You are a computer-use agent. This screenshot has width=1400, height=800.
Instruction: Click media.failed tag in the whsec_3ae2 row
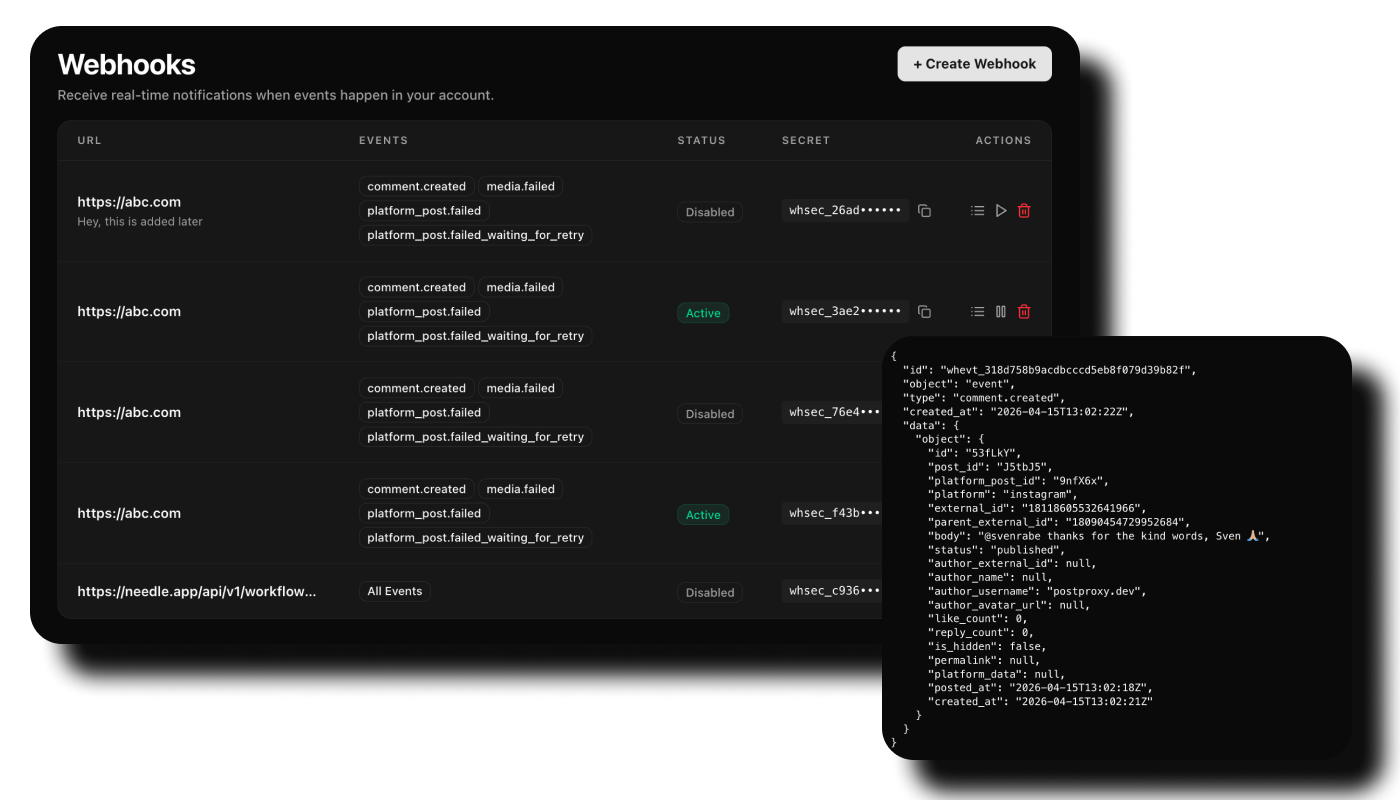pos(521,287)
